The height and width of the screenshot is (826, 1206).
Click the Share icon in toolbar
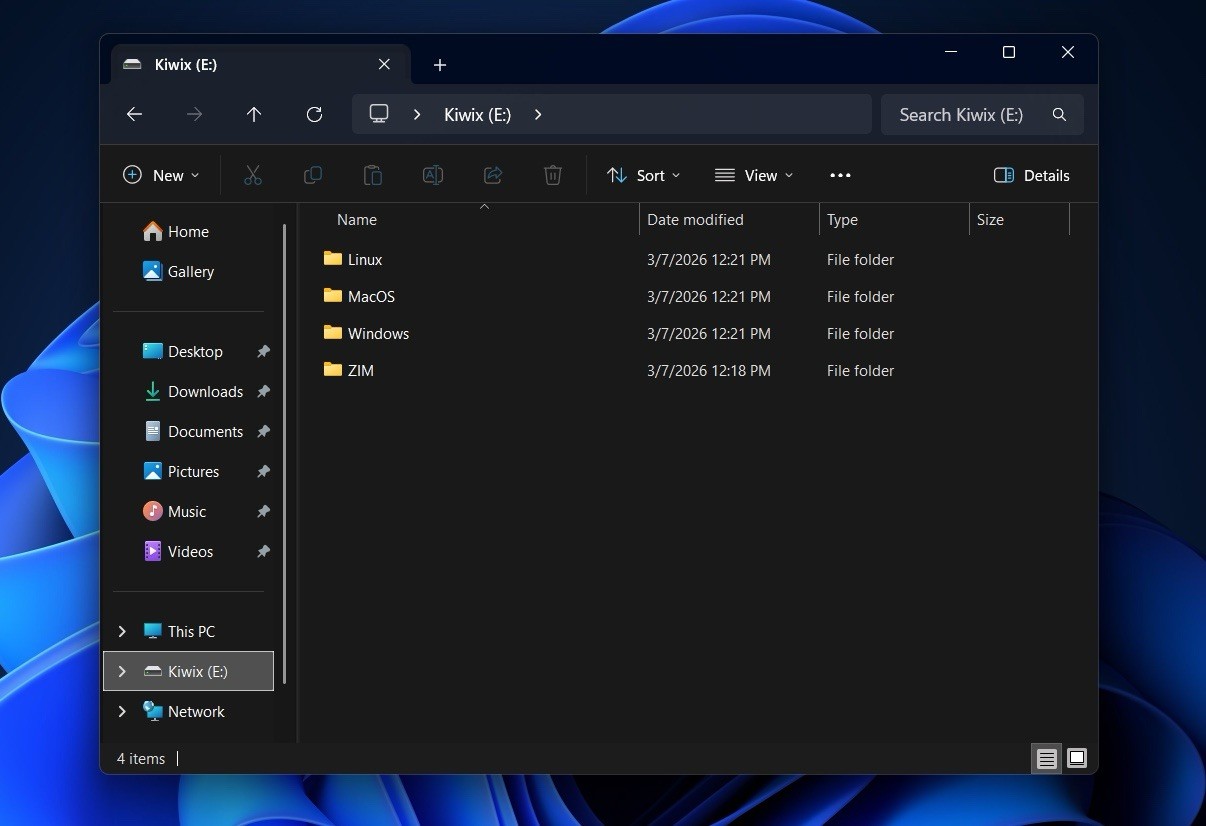point(492,175)
